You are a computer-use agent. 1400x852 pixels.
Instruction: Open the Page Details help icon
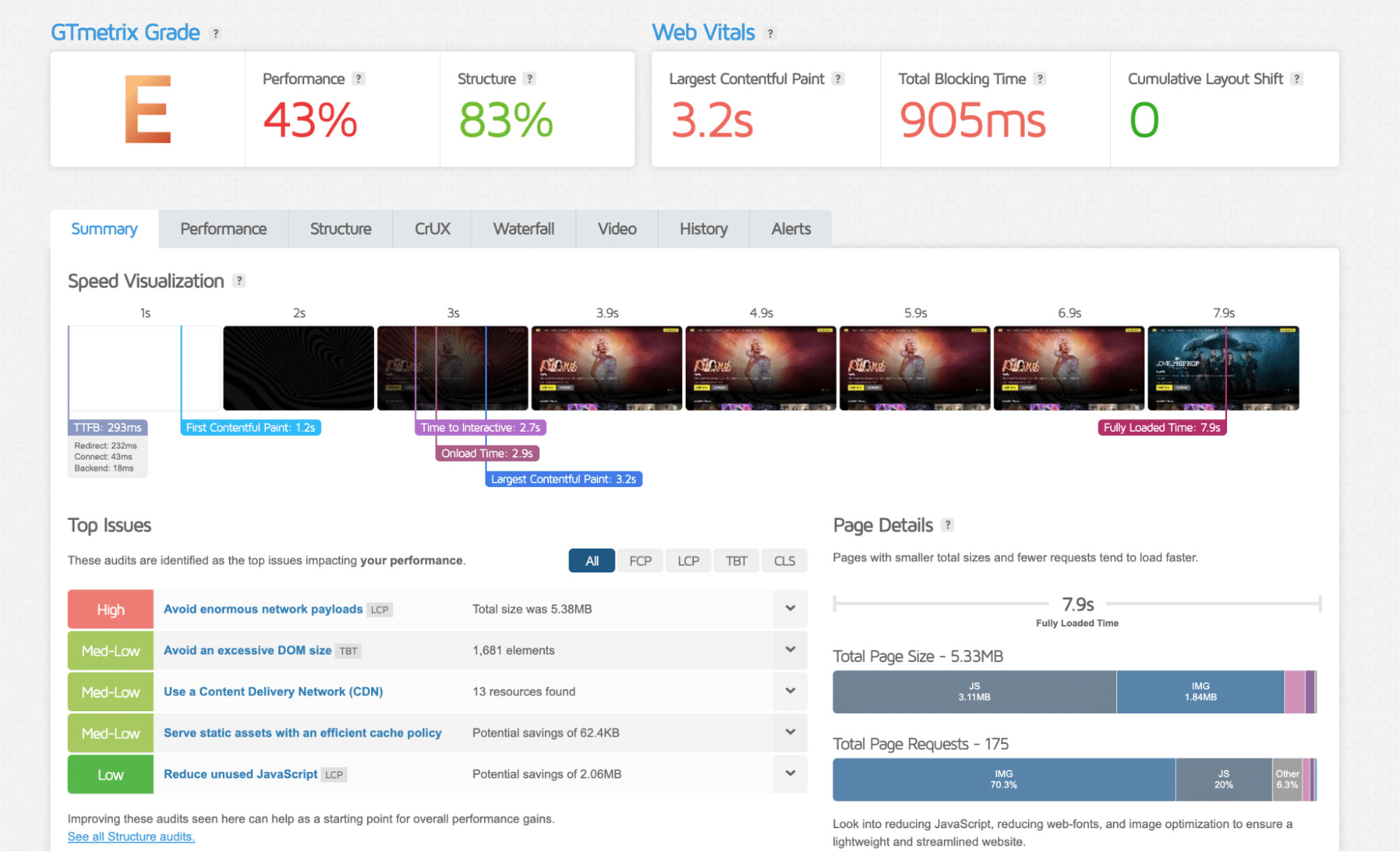(948, 525)
